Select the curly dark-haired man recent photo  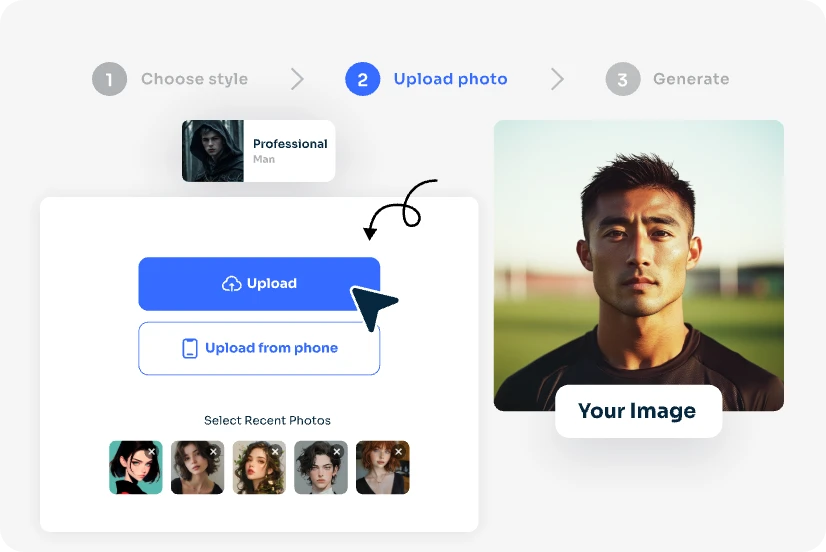click(x=320, y=467)
